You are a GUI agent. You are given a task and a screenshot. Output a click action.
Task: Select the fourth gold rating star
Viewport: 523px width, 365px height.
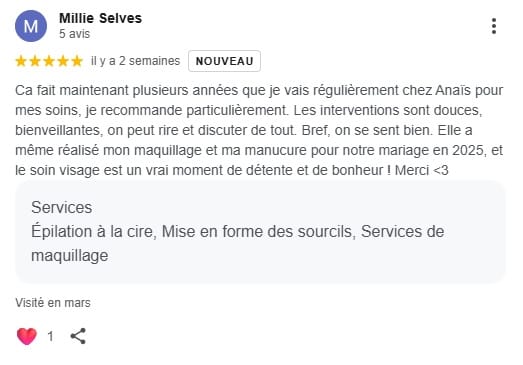tap(63, 61)
